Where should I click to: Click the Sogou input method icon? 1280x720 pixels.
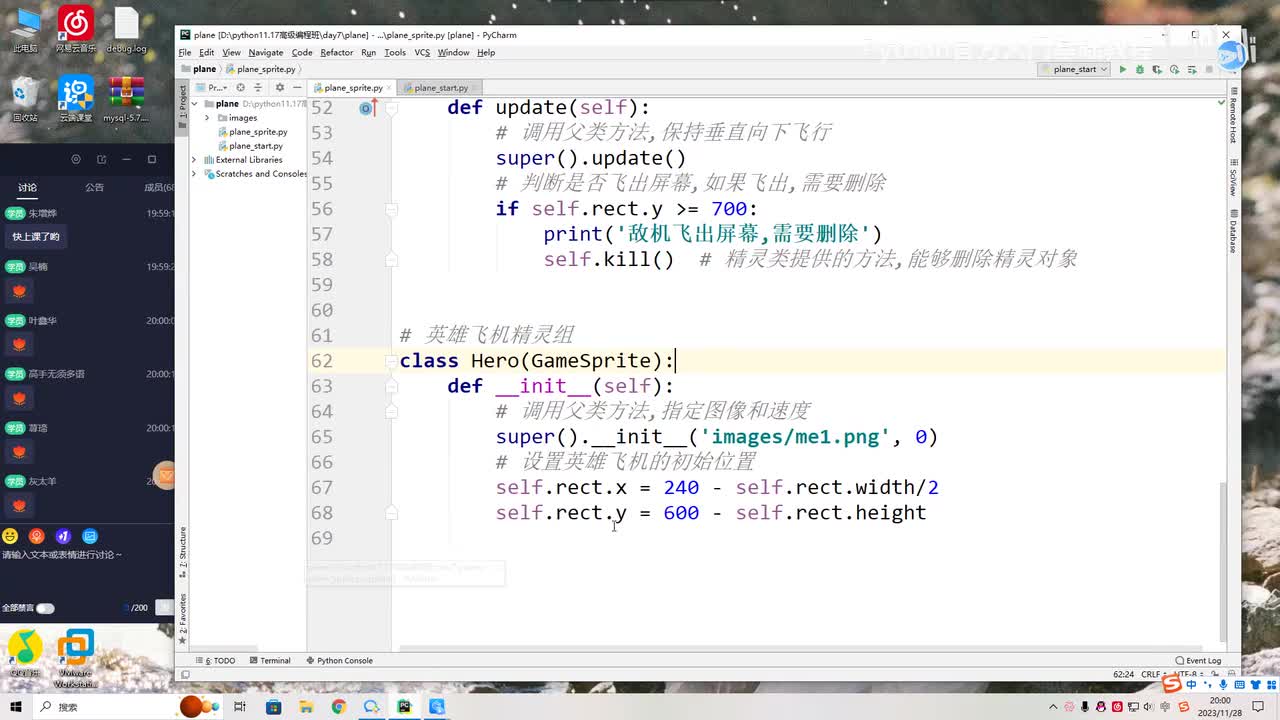point(1172,684)
